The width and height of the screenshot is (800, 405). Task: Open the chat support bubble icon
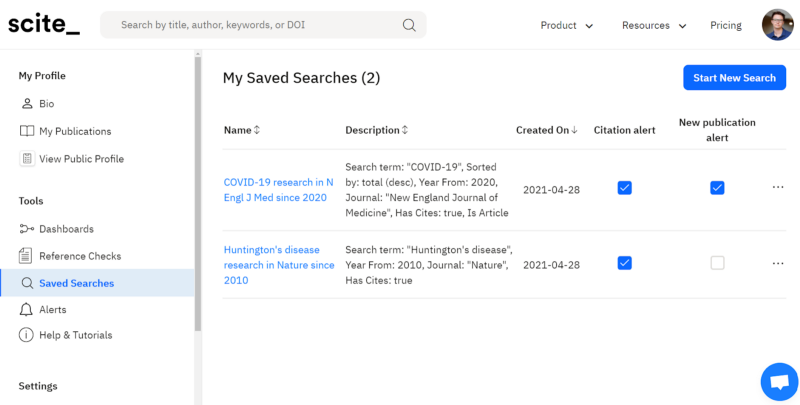[778, 381]
